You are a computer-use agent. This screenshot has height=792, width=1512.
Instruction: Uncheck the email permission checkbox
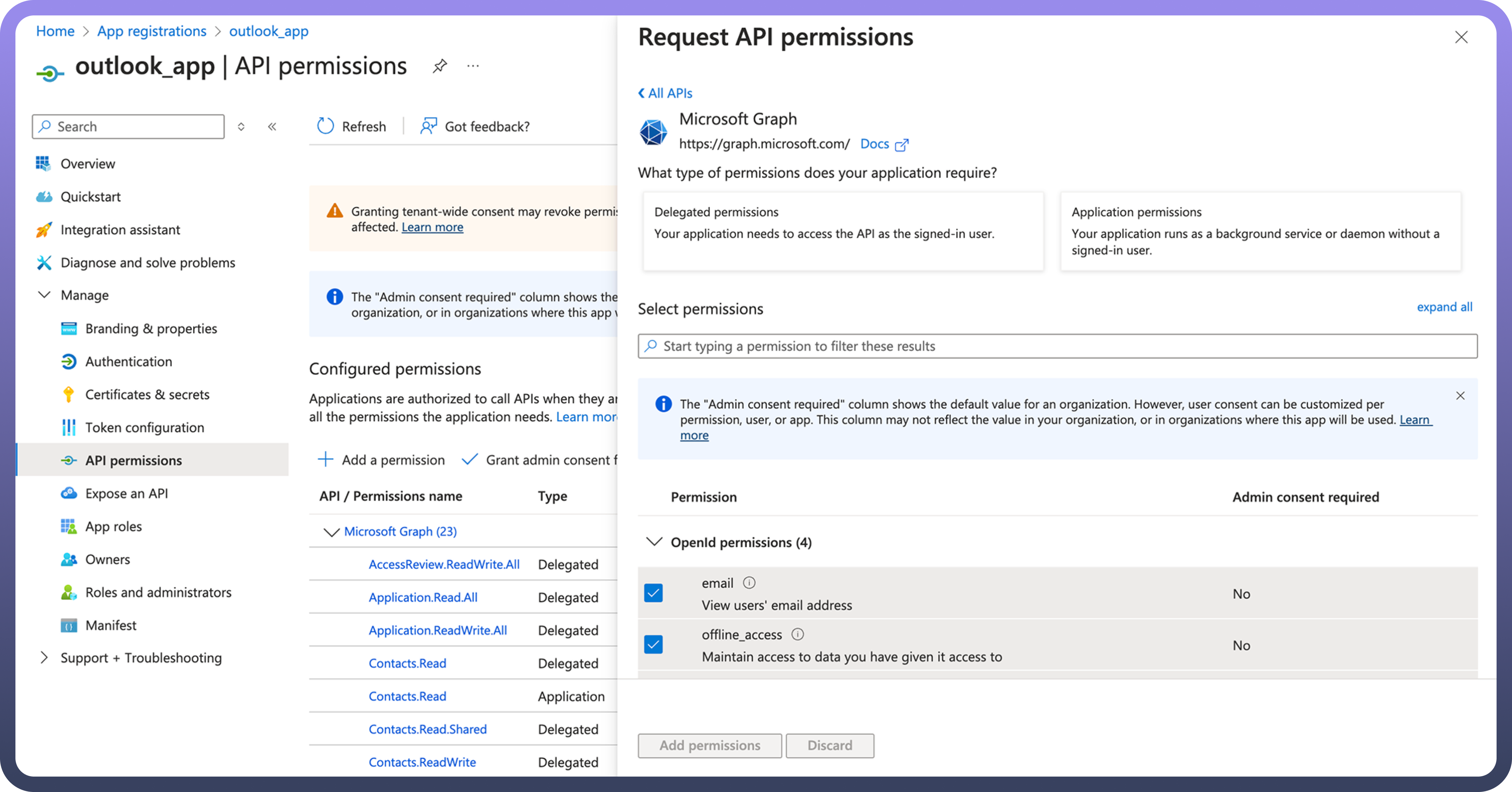point(653,593)
